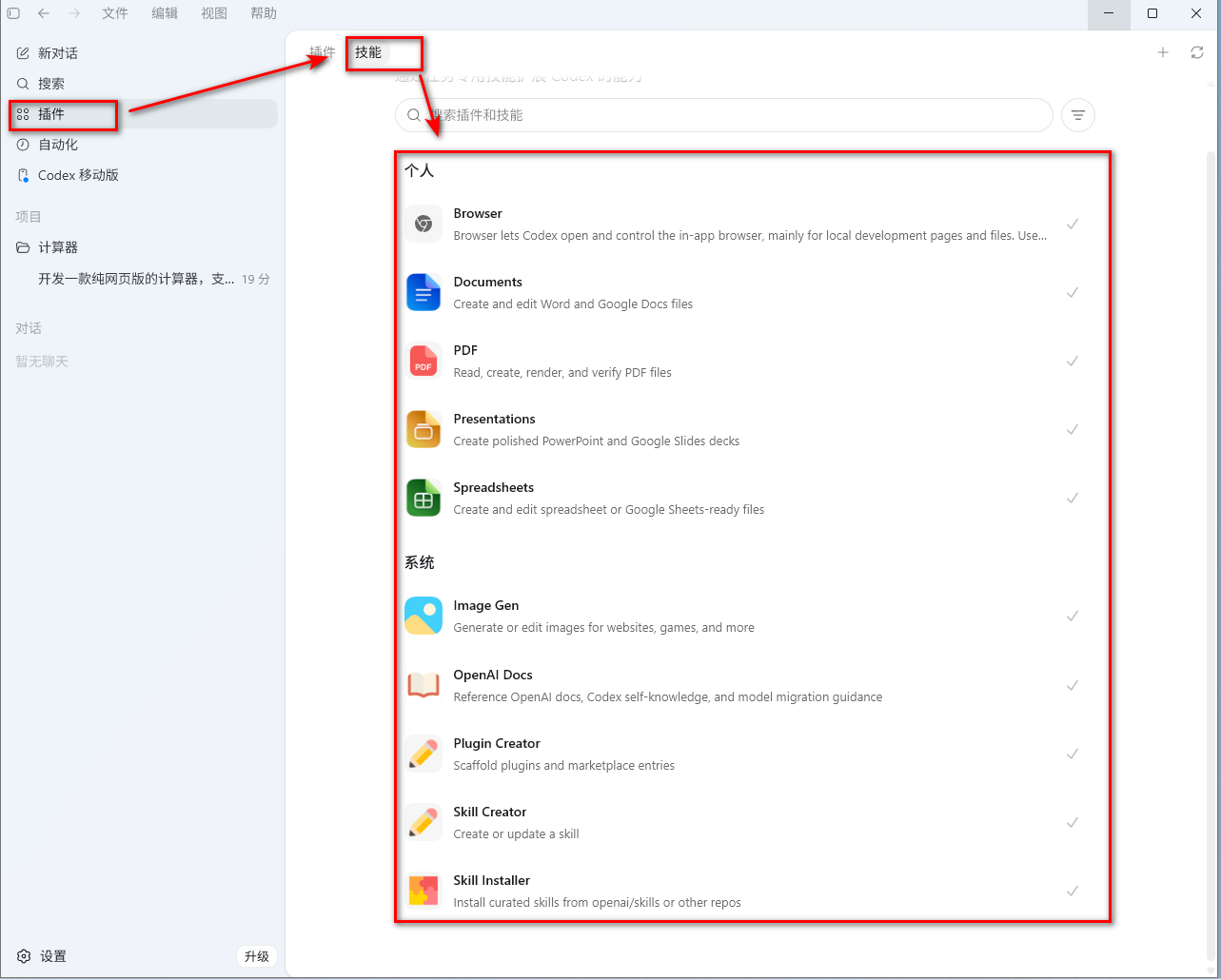Screen dimensions: 1221x980
Task: Toggle the Documents skill checkmark
Action: (1073, 292)
